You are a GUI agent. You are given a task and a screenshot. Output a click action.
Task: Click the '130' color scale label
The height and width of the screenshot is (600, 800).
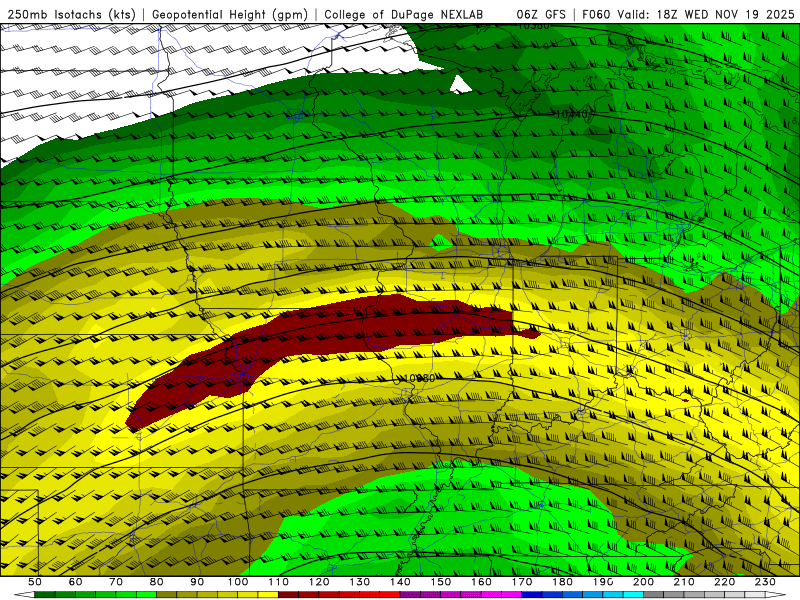pyautogui.click(x=360, y=582)
